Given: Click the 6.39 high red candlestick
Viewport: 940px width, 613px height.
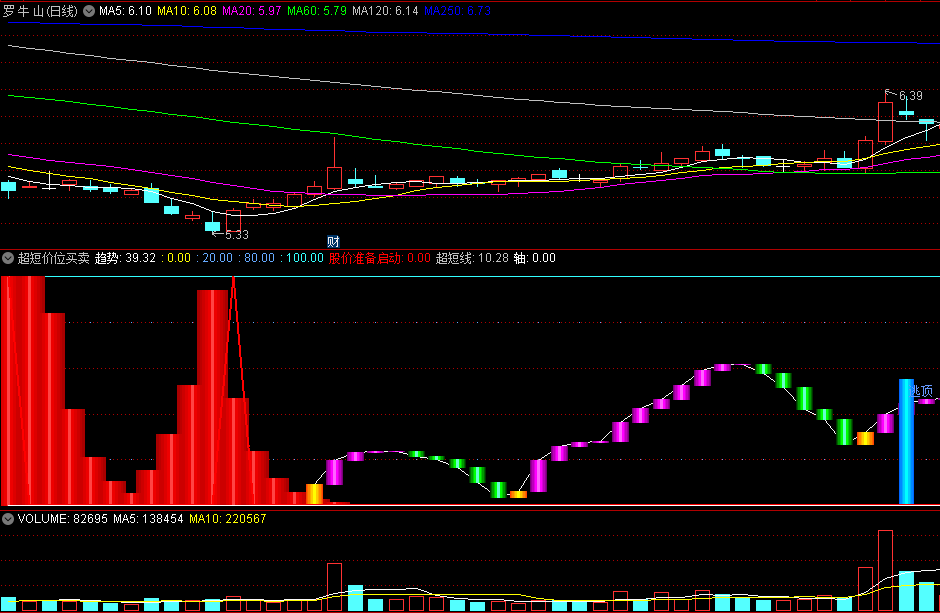Looking at the screenshot, I should (885, 122).
